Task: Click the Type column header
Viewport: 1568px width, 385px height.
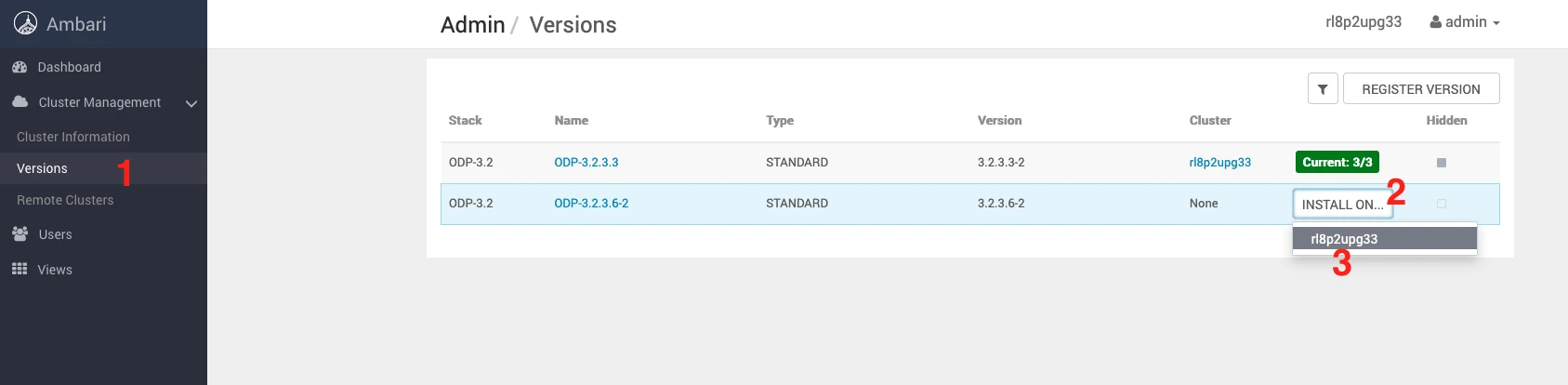Action: click(780, 121)
